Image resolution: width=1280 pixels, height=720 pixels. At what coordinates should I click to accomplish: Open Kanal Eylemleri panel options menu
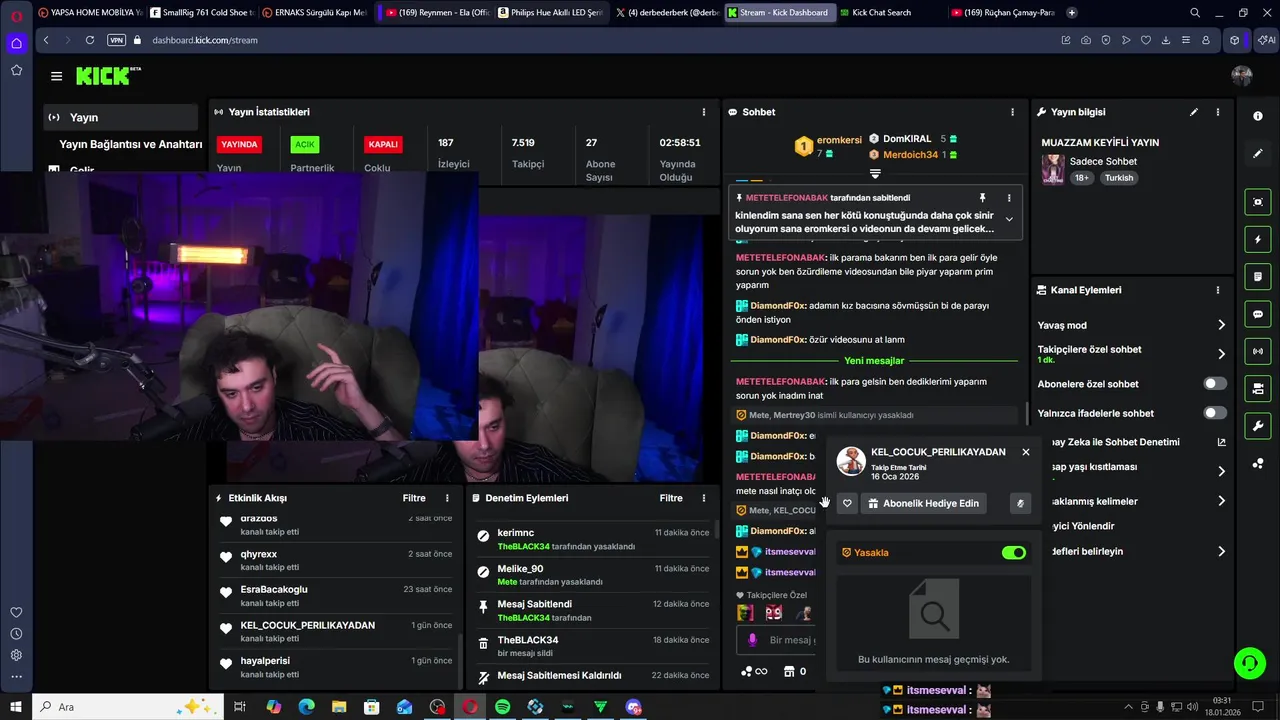point(1217,290)
